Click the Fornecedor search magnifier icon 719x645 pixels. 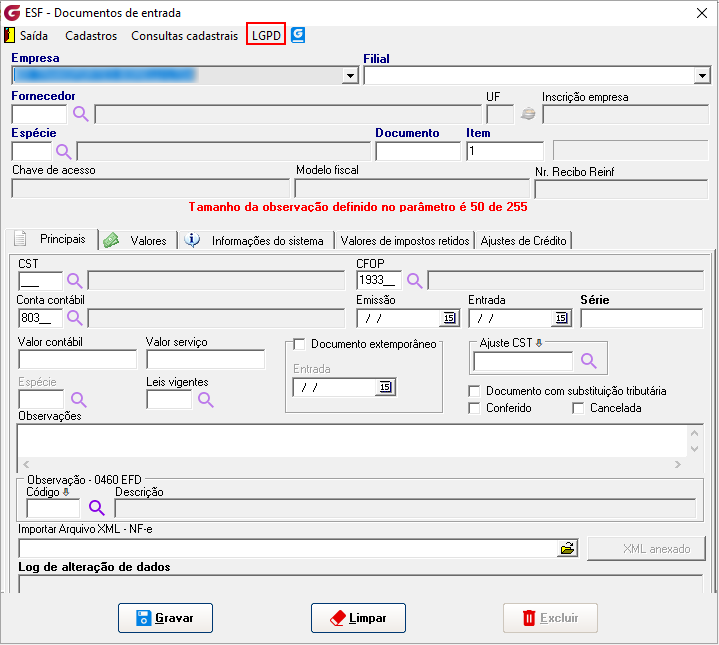tap(81, 114)
